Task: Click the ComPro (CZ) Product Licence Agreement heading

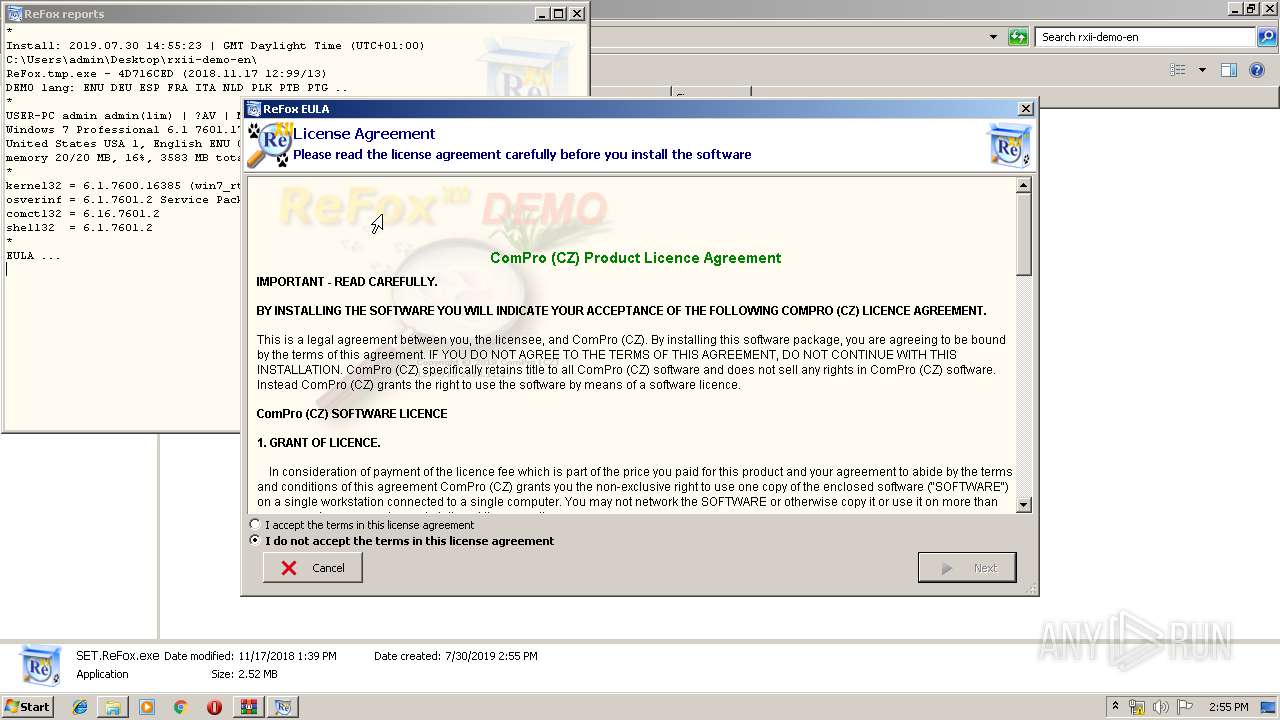Action: click(x=635, y=258)
